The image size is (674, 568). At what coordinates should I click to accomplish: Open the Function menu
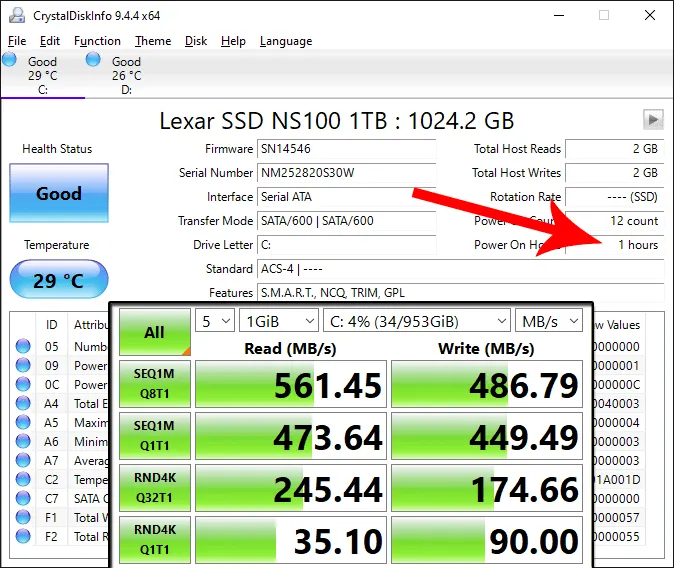[97, 41]
